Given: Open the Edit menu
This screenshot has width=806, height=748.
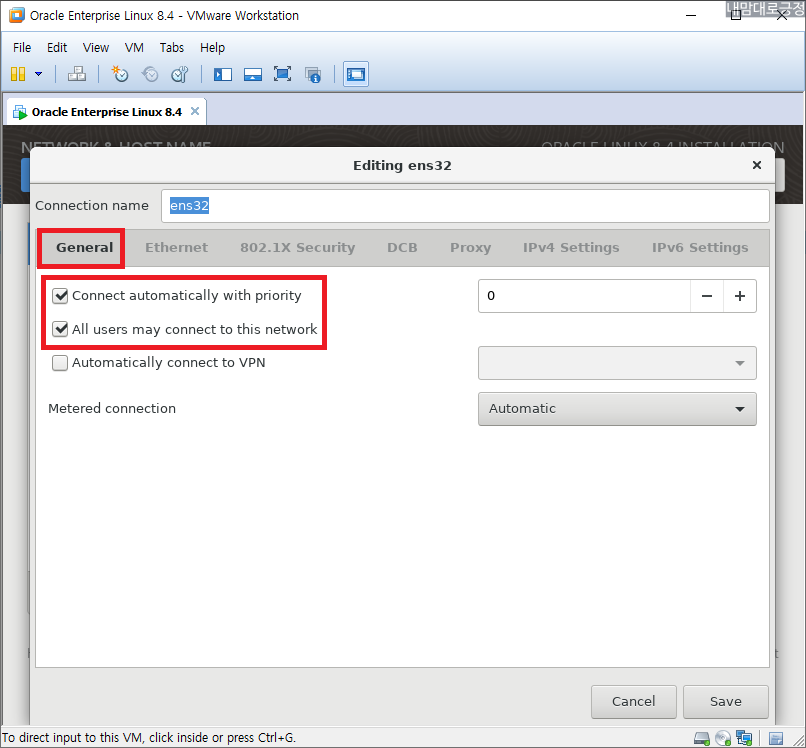Looking at the screenshot, I should click(57, 48).
